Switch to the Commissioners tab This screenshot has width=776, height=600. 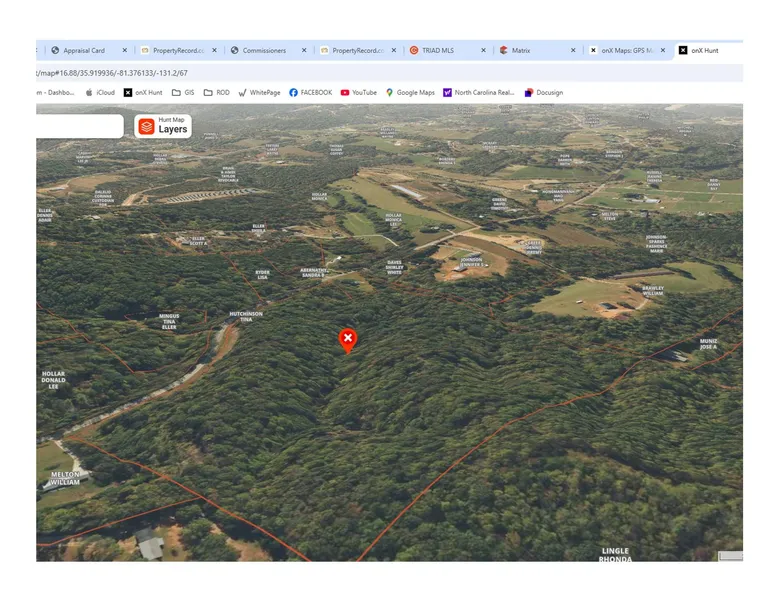(x=264, y=50)
